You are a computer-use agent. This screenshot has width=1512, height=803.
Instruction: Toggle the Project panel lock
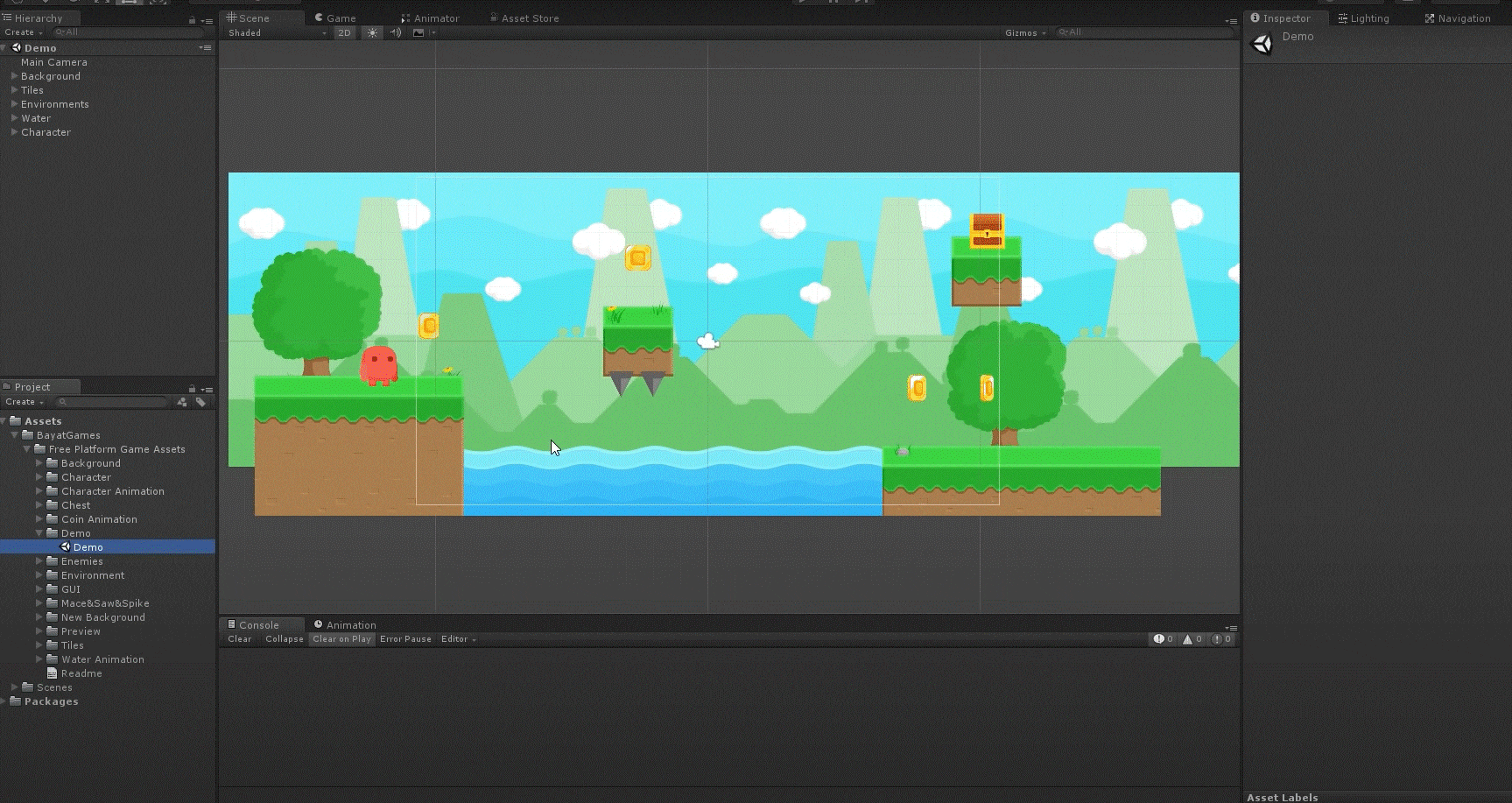[192, 389]
